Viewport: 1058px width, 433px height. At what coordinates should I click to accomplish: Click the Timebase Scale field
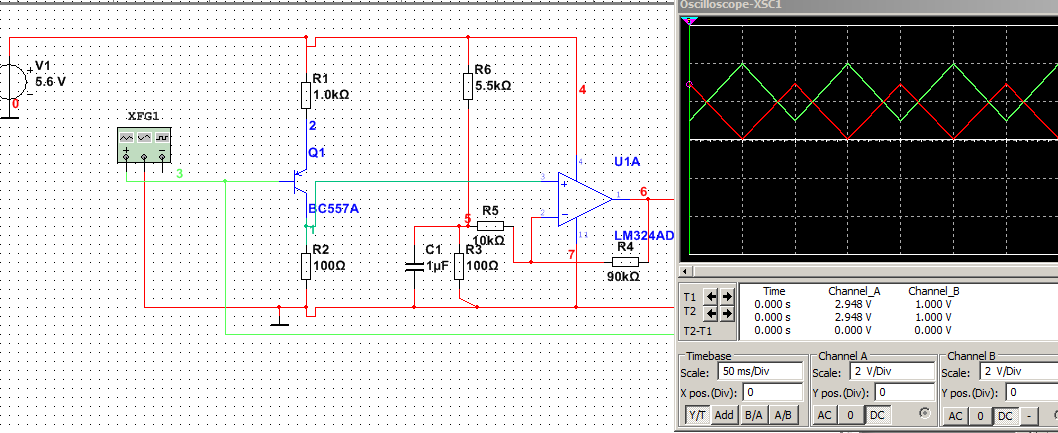760,372
